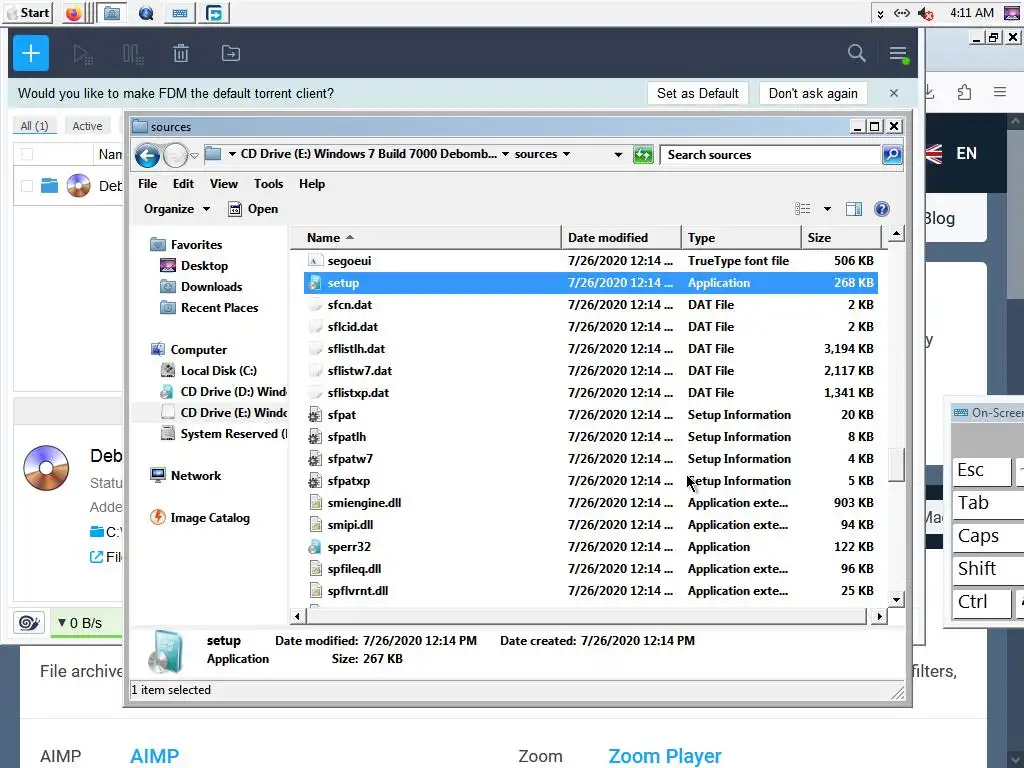Open FDM hamburger main menu

pyautogui.click(x=898, y=54)
